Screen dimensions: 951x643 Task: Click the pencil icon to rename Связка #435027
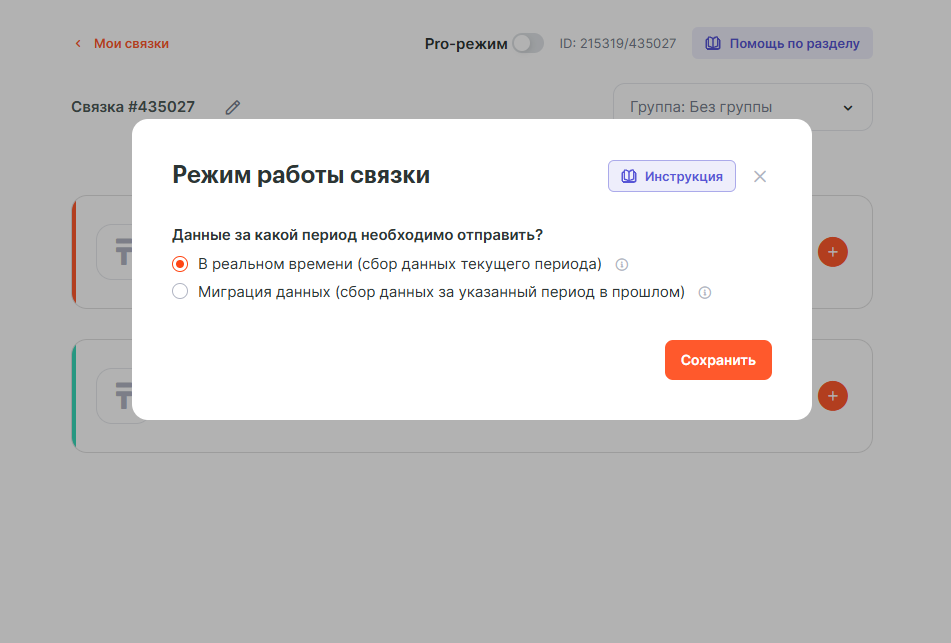(x=233, y=107)
